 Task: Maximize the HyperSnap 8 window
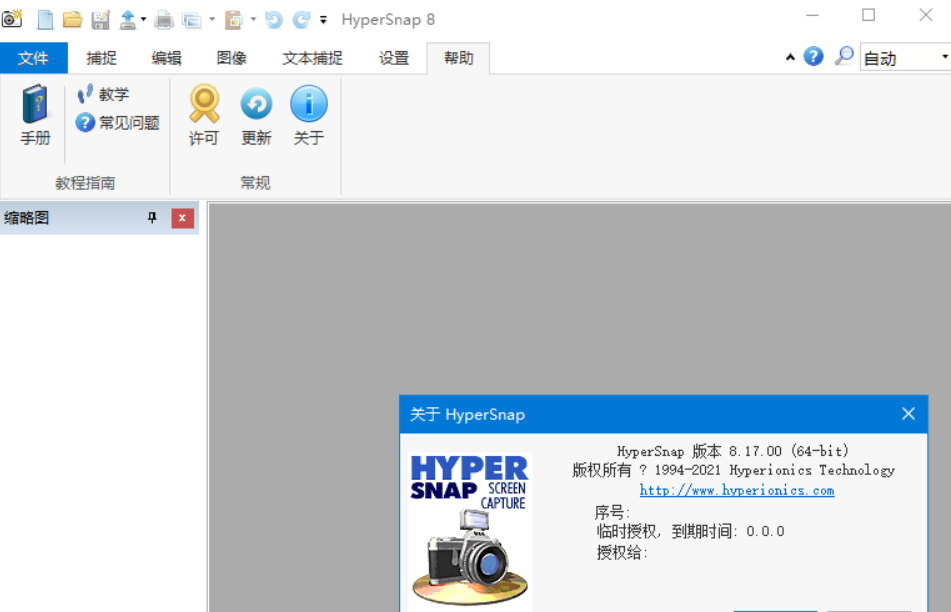(869, 16)
